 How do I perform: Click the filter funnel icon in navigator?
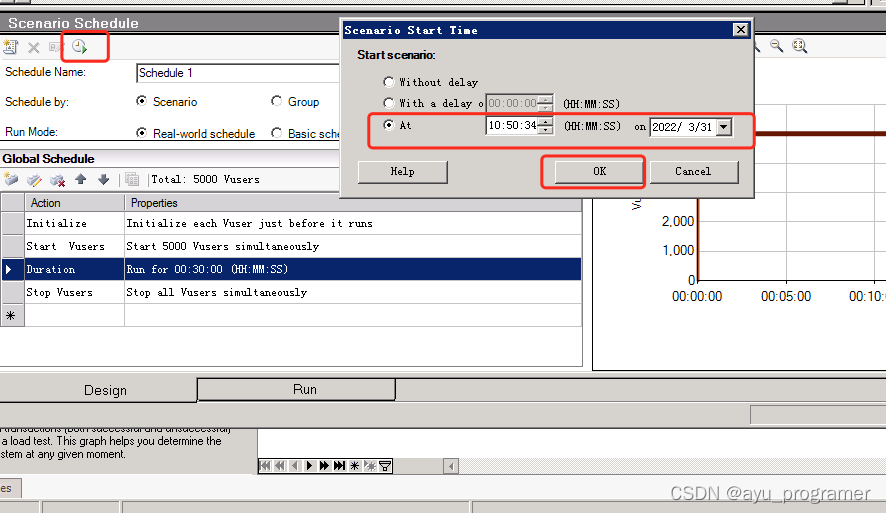385,466
